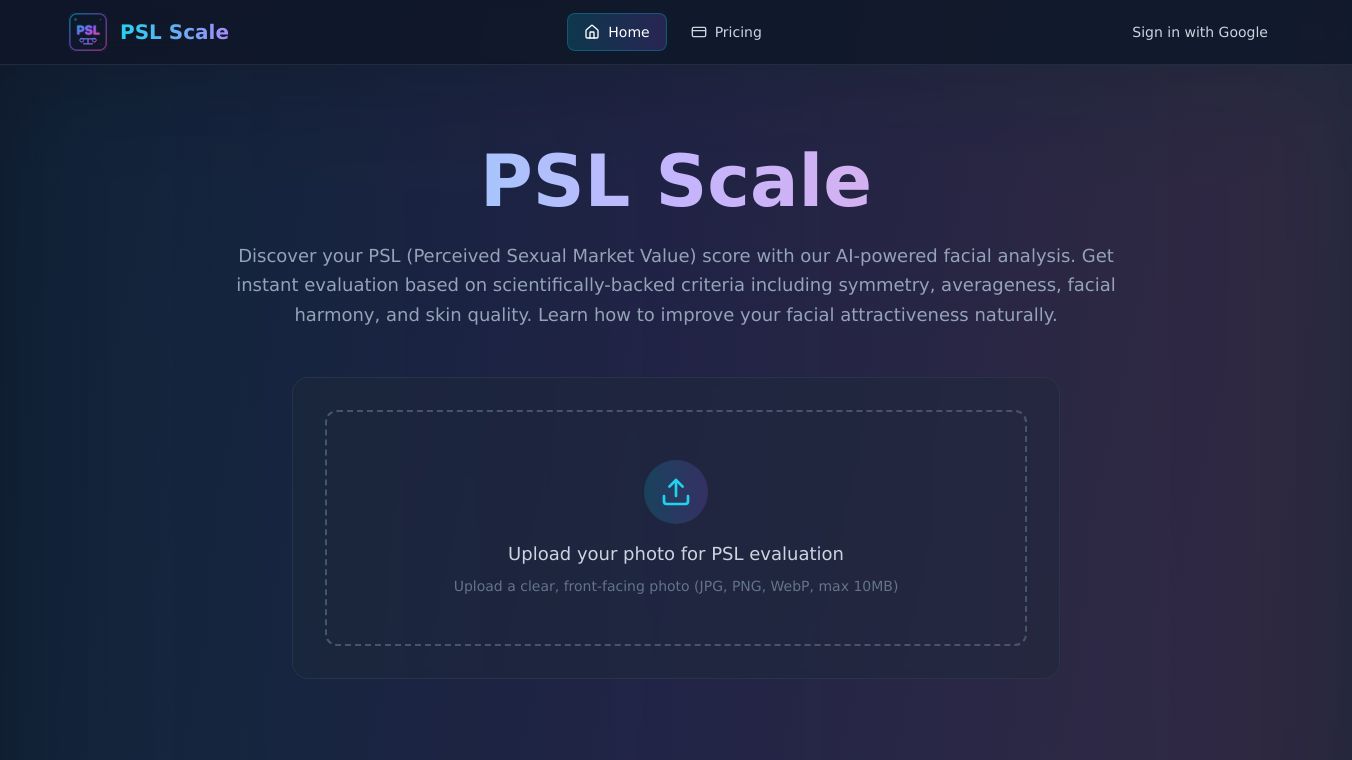The height and width of the screenshot is (760, 1352).
Task: Click the PSL Scale brand name in header
Action: 174,32
